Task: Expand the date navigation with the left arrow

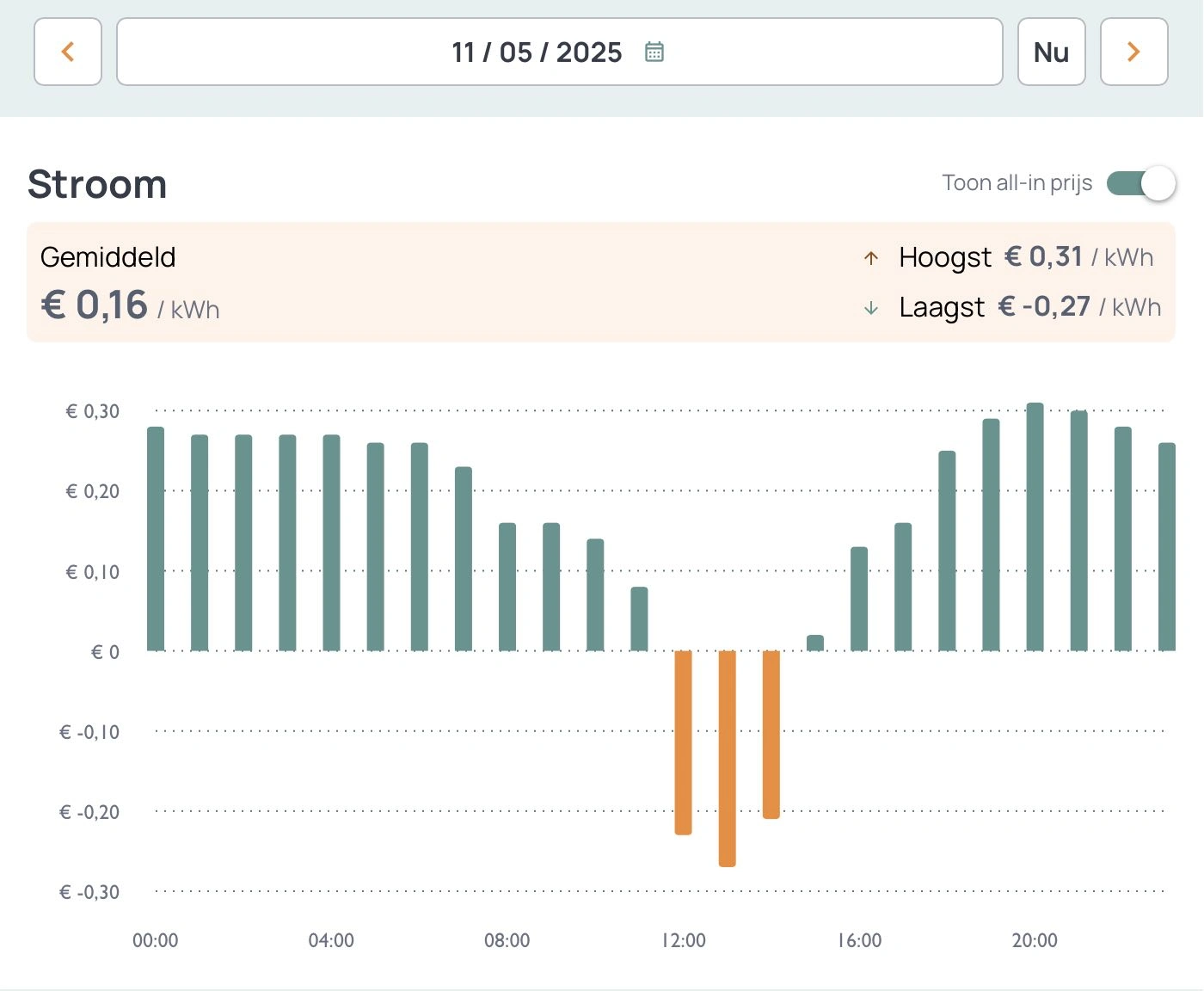Action: pos(68,52)
